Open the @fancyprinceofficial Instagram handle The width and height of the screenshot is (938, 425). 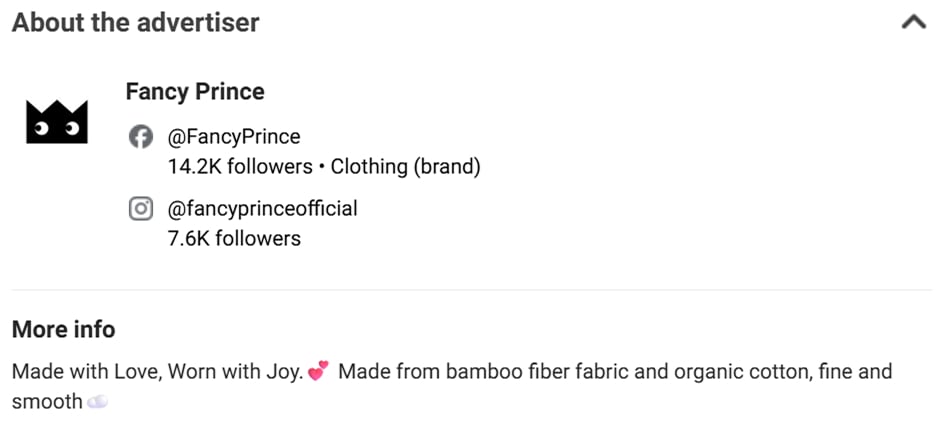pos(262,209)
